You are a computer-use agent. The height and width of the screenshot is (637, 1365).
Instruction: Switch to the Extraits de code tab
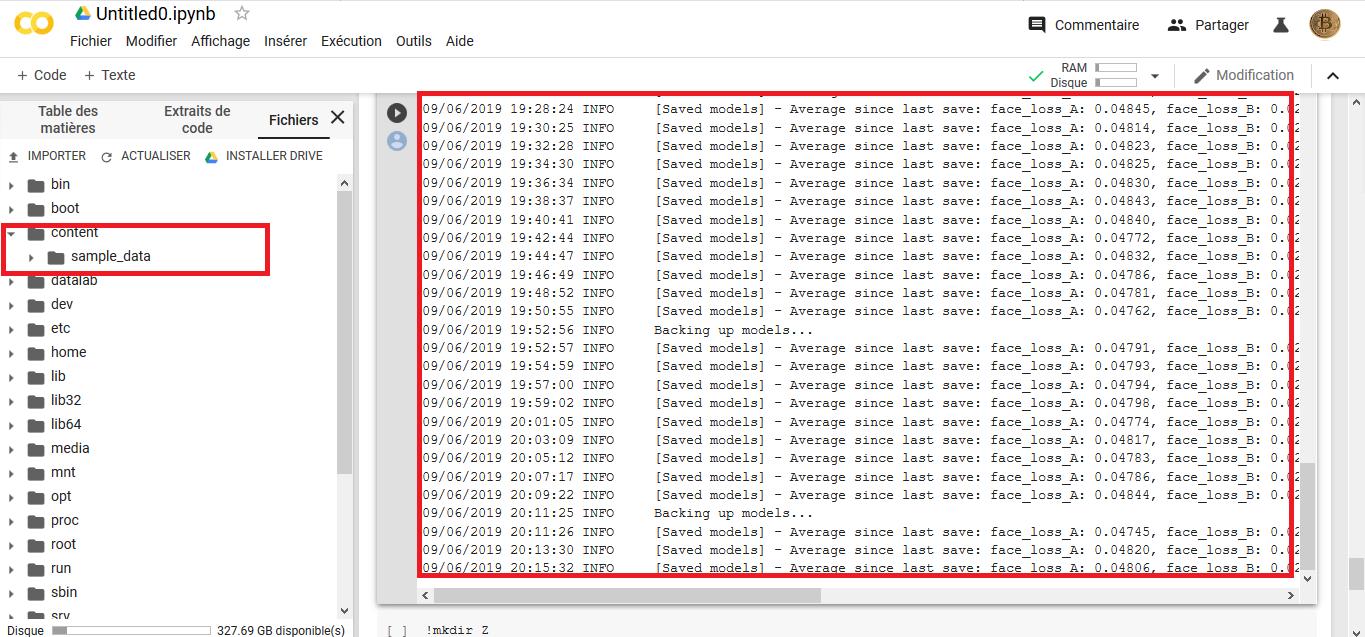pos(196,118)
